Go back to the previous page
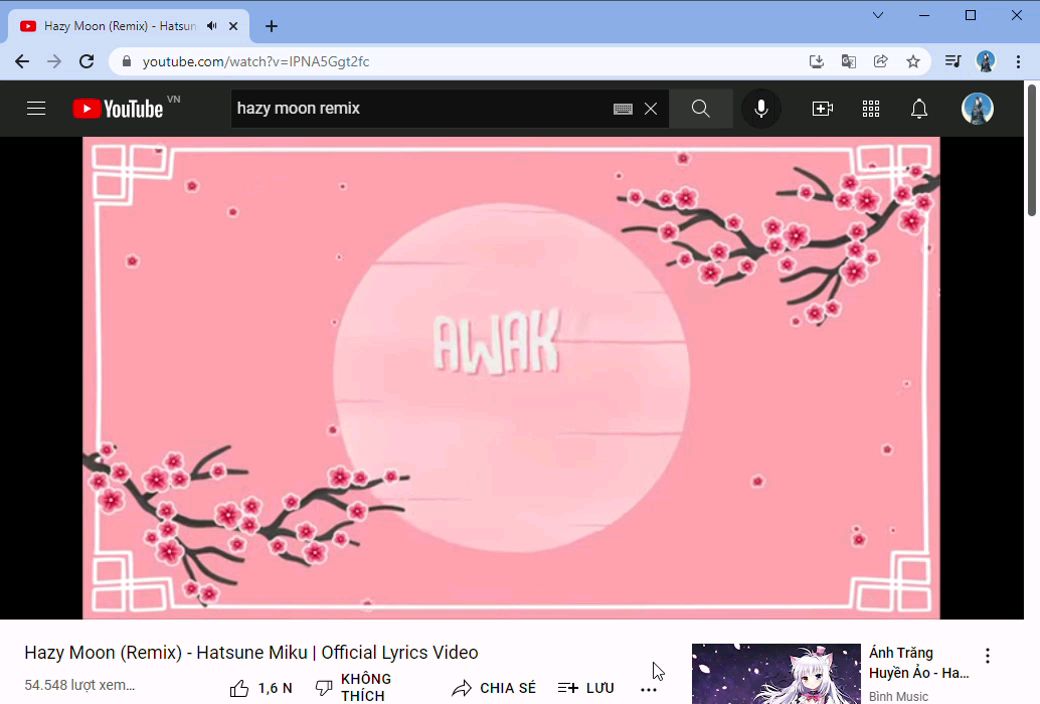The width and height of the screenshot is (1040, 704). point(22,62)
